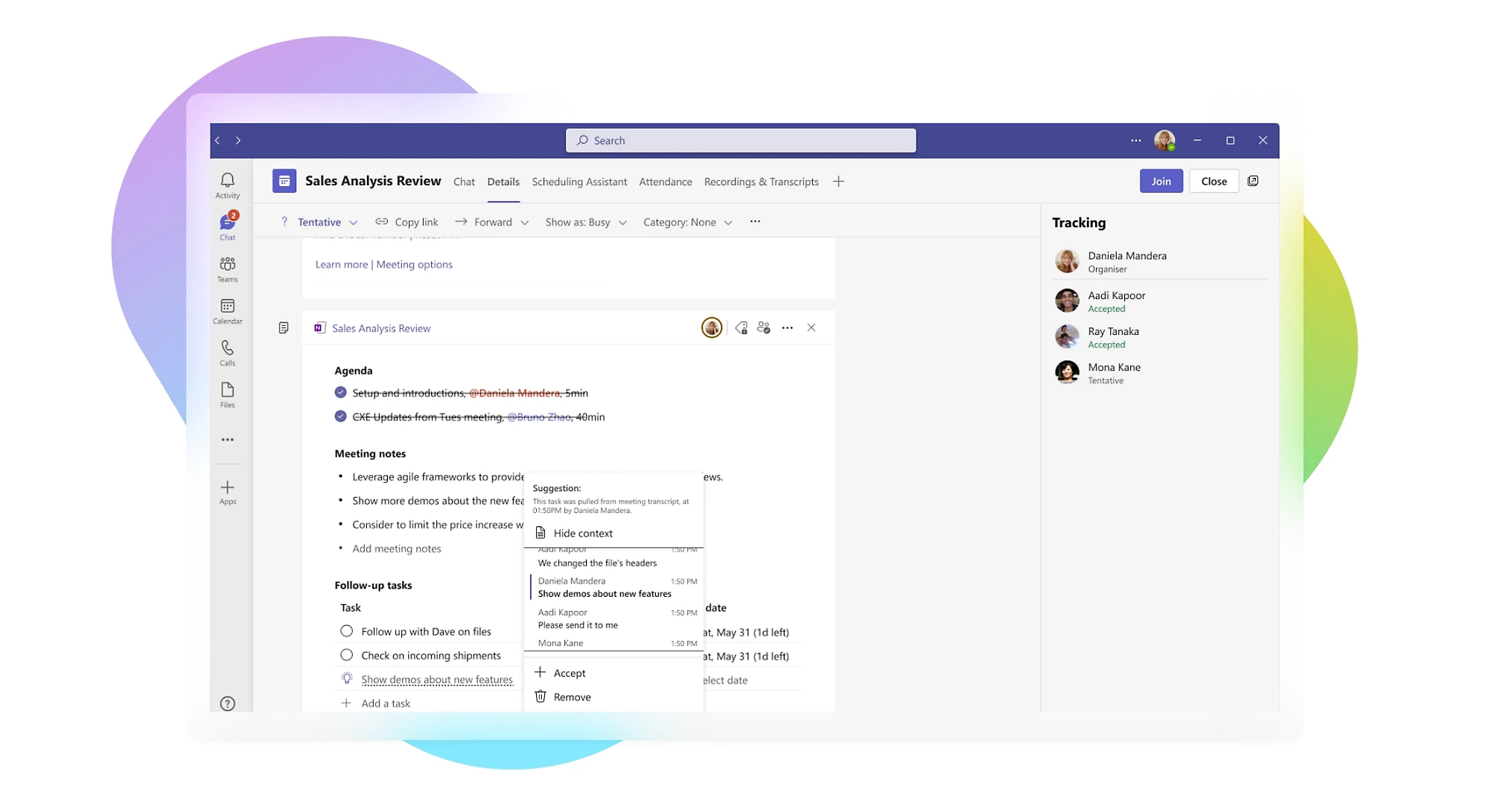Accept the suggested task from the menu
The height and width of the screenshot is (812, 1489).
tap(569, 673)
